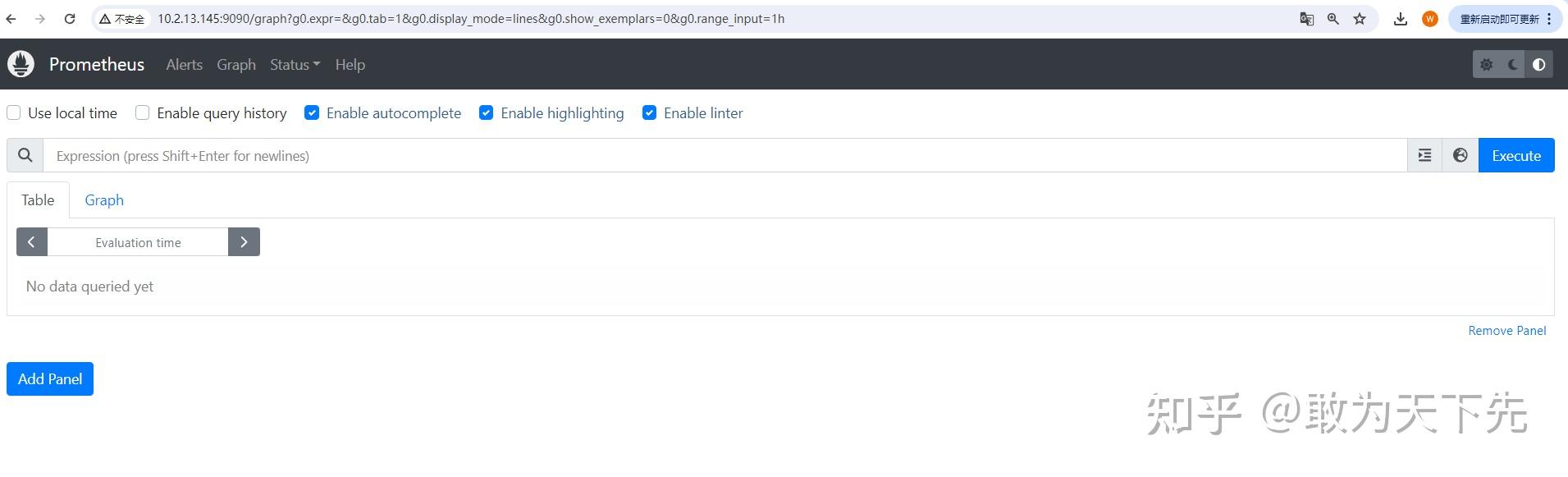1568x477 pixels.
Task: Switch to the Graph tab in panel
Action: [104, 200]
